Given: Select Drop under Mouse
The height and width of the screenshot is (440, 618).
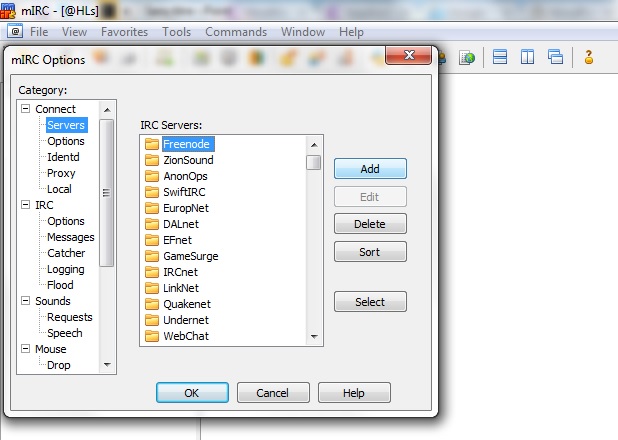Looking at the screenshot, I should (x=59, y=365).
